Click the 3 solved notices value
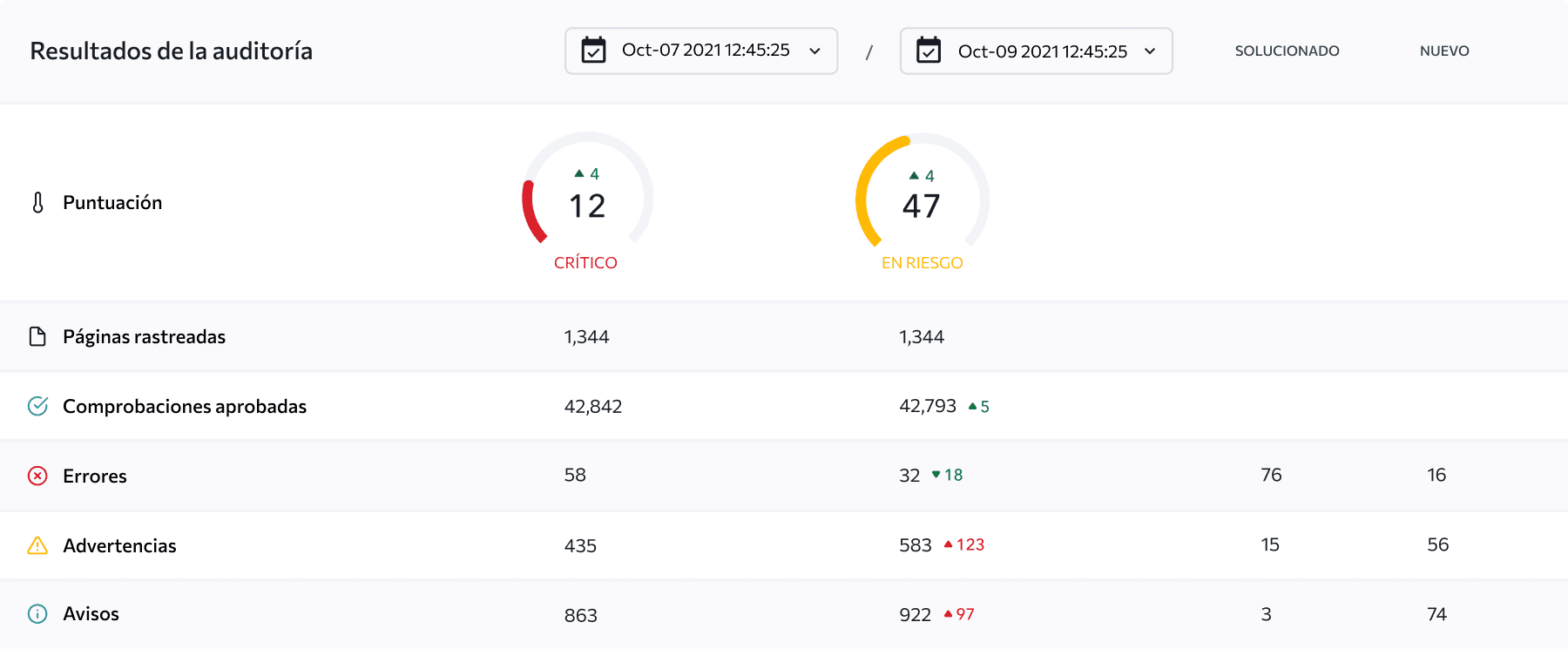The height and width of the screenshot is (649, 1568). coord(1267,614)
